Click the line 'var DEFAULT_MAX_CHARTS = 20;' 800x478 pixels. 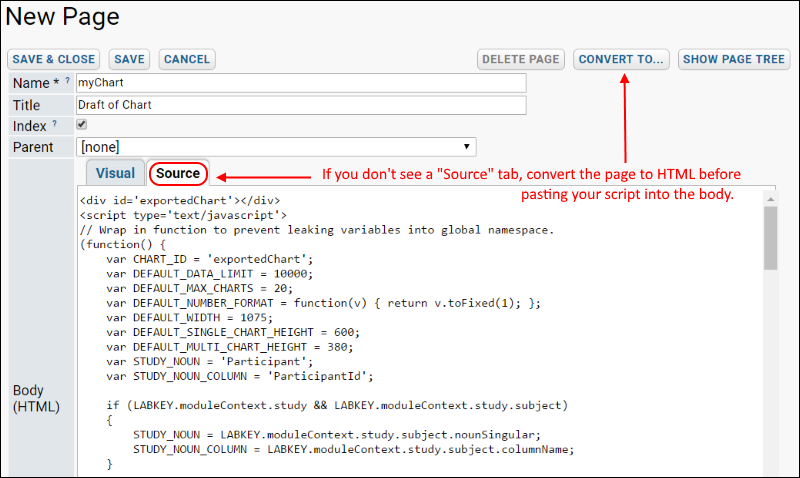[199, 289]
